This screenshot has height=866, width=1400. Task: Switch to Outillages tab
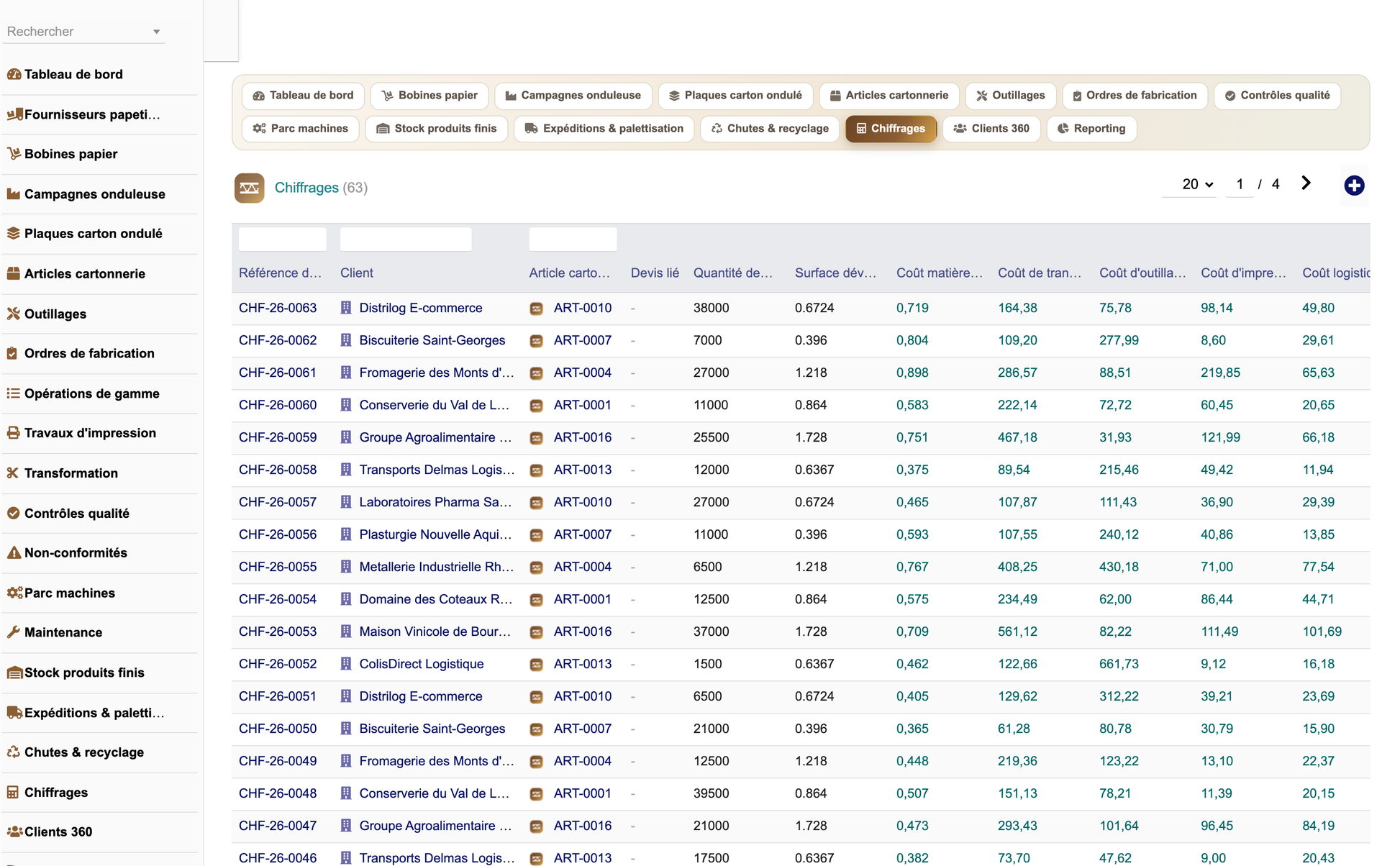[x=1010, y=96]
